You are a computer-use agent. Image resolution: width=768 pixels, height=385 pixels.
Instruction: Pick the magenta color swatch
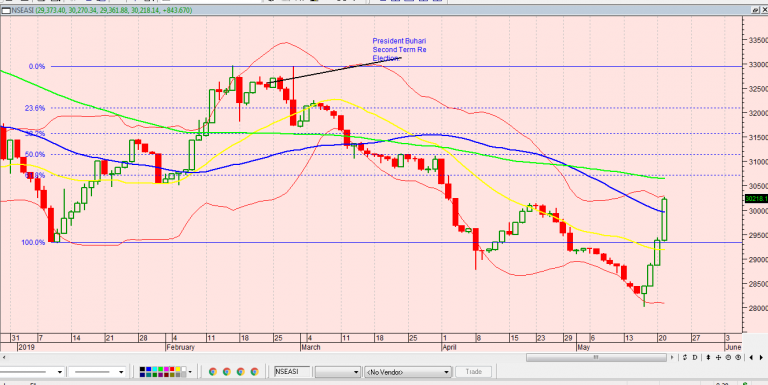pyautogui.click(x=167, y=369)
